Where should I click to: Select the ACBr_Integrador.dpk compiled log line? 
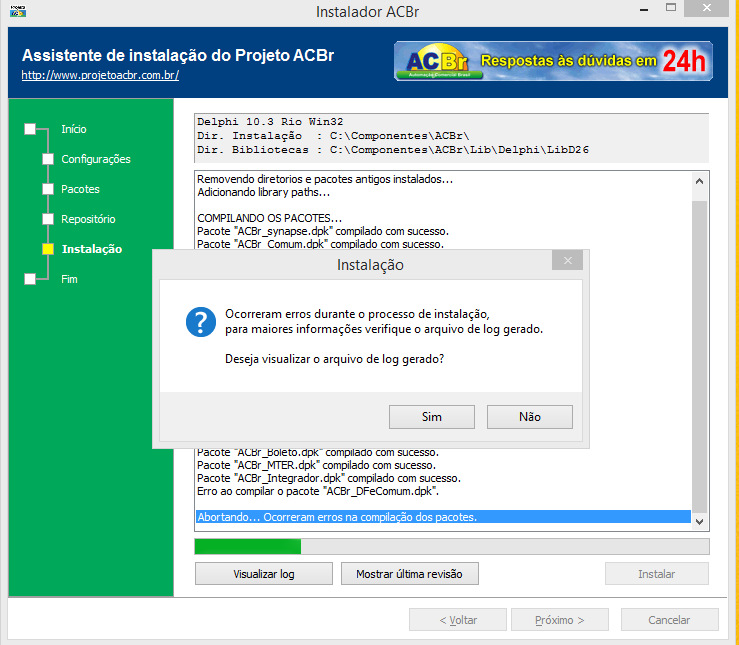tap(329, 478)
